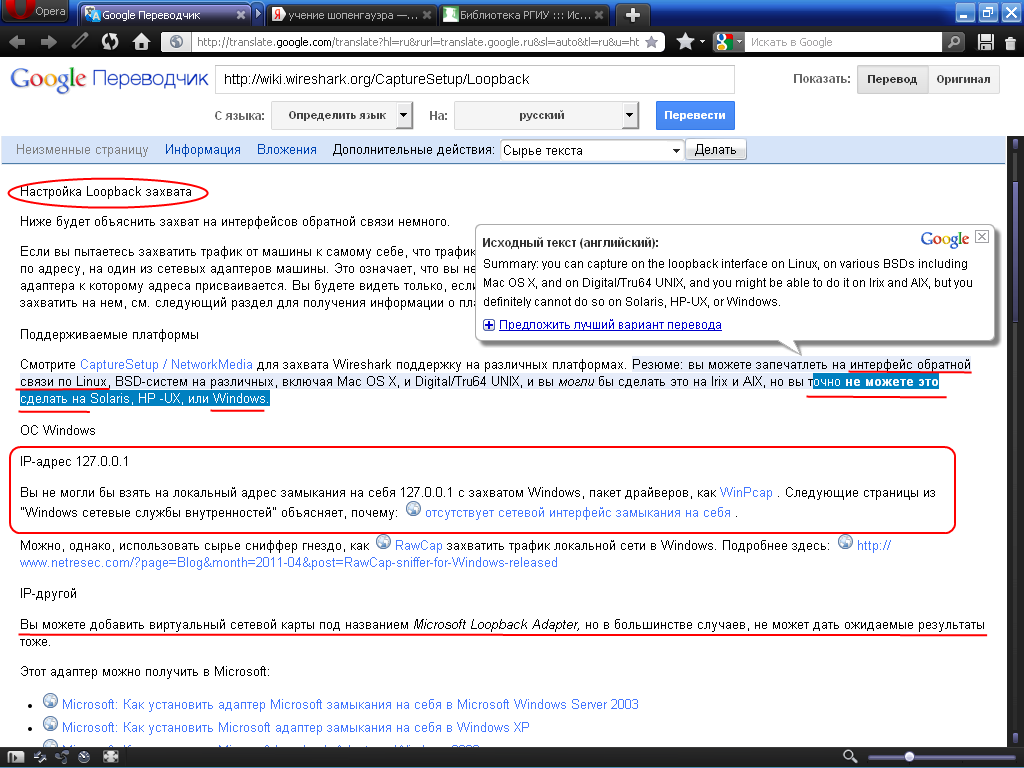Click the Неизменные страницу link
Viewport: 1024px width, 768px height.
pyautogui.click(x=82, y=150)
